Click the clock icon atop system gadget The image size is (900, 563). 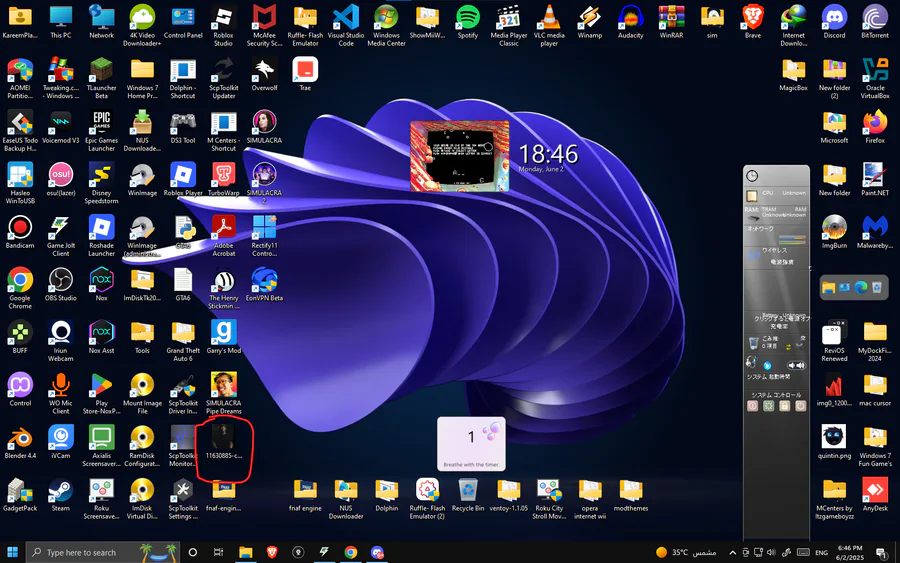pos(752,176)
